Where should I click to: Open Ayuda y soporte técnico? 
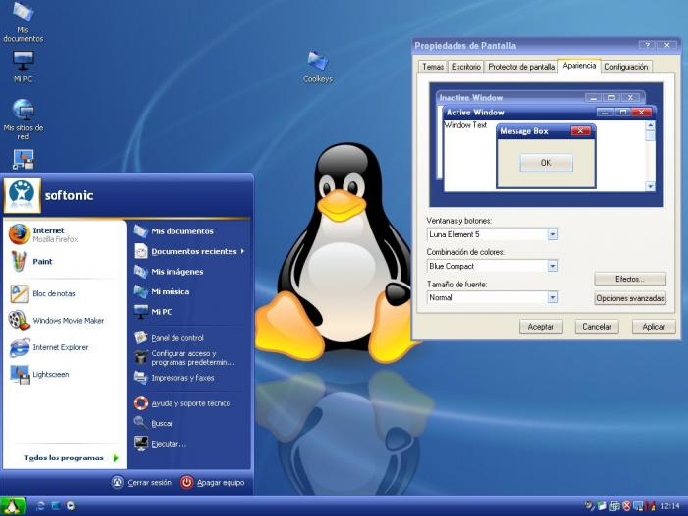(x=182, y=403)
